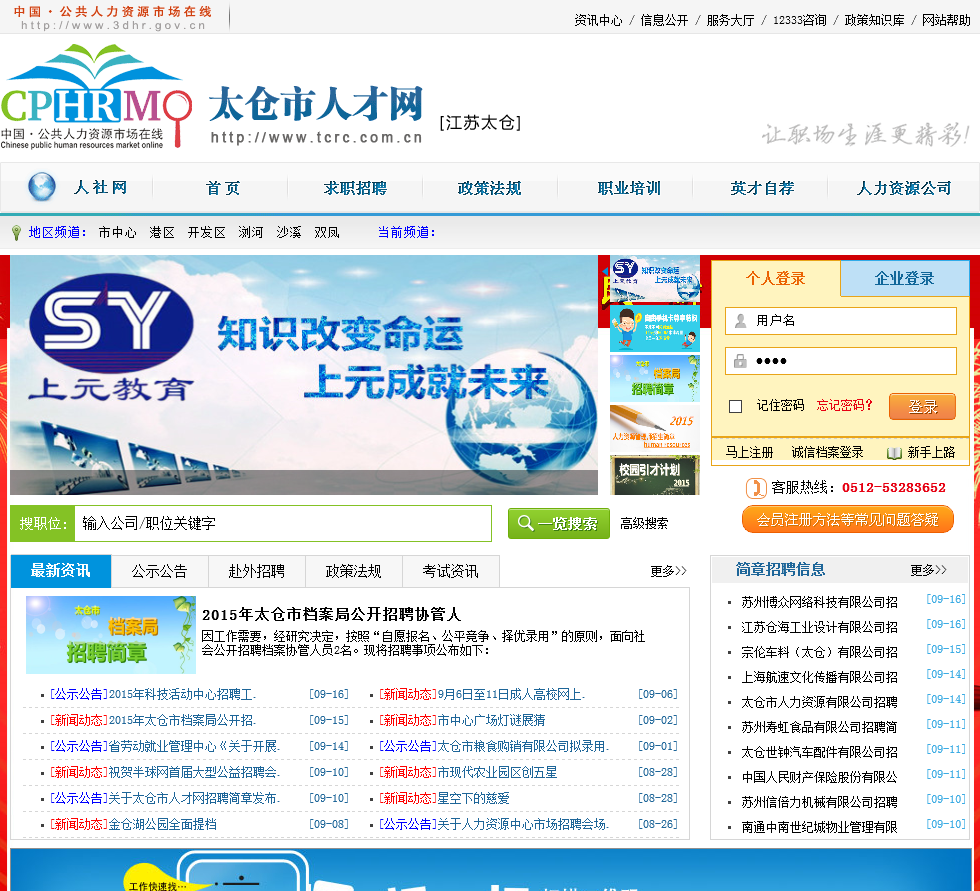Open 人力资源公司 navigation item
This screenshot has height=891, width=980.
[904, 188]
